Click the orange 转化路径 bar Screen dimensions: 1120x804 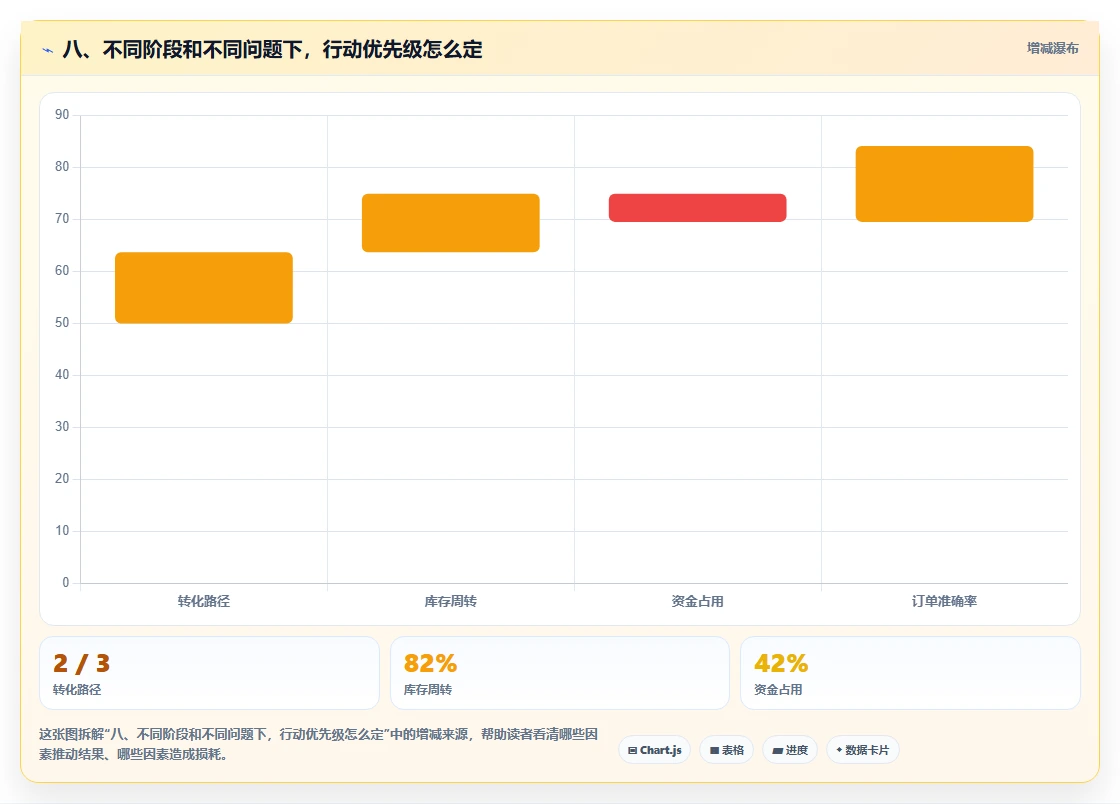(204, 288)
